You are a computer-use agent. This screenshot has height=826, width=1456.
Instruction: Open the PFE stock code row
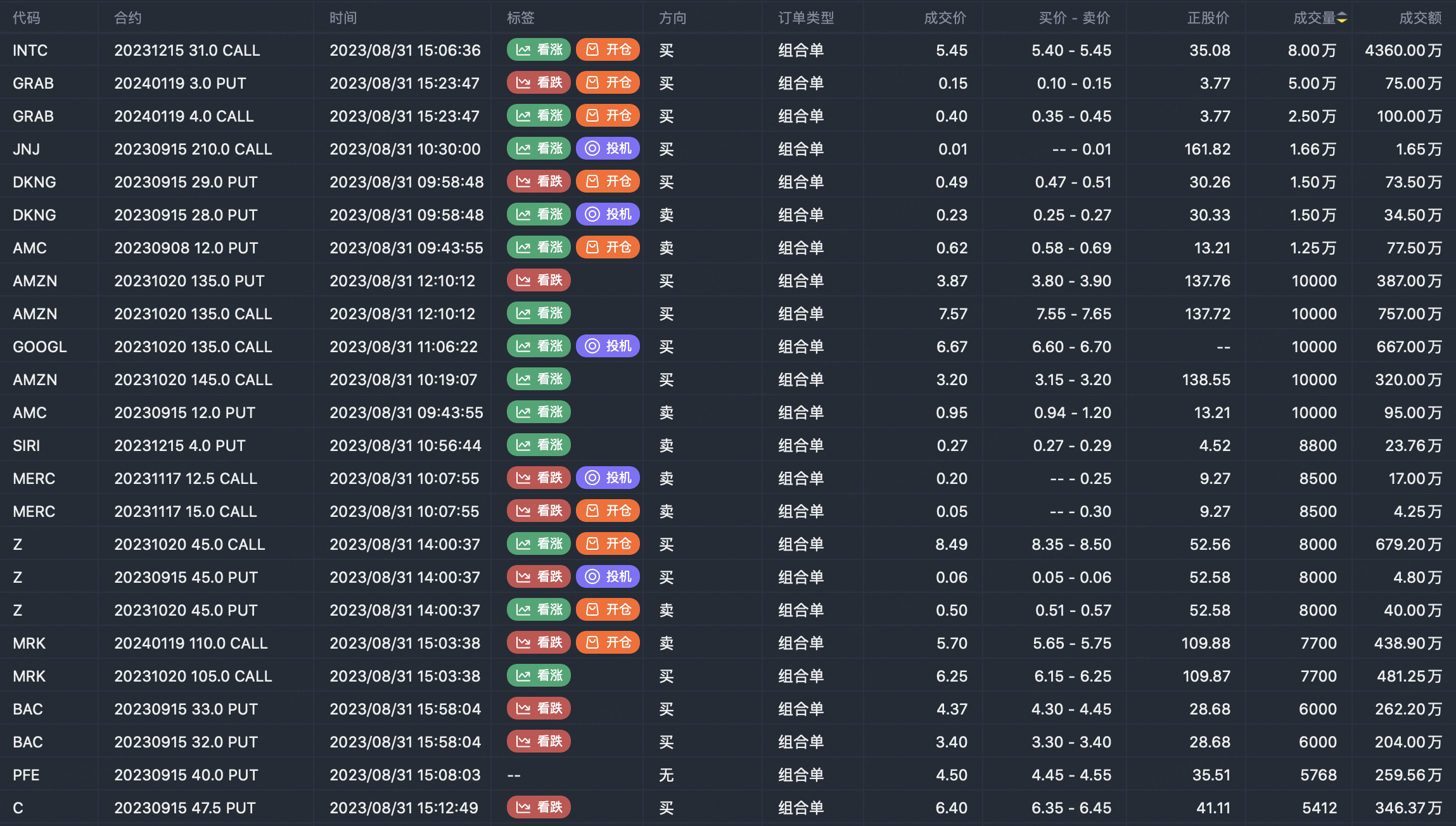pyautogui.click(x=27, y=775)
